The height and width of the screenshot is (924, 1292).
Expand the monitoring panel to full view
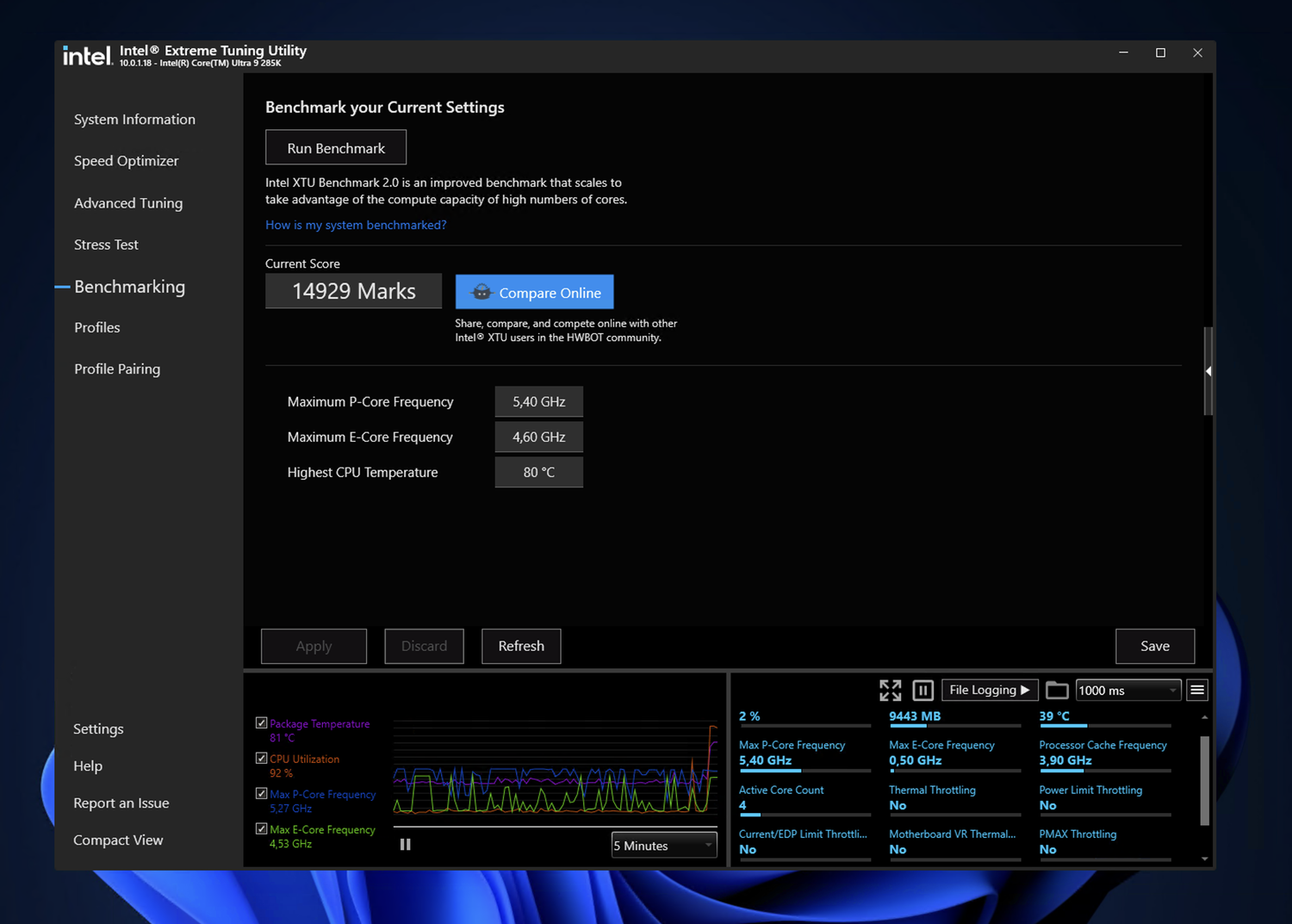890,690
